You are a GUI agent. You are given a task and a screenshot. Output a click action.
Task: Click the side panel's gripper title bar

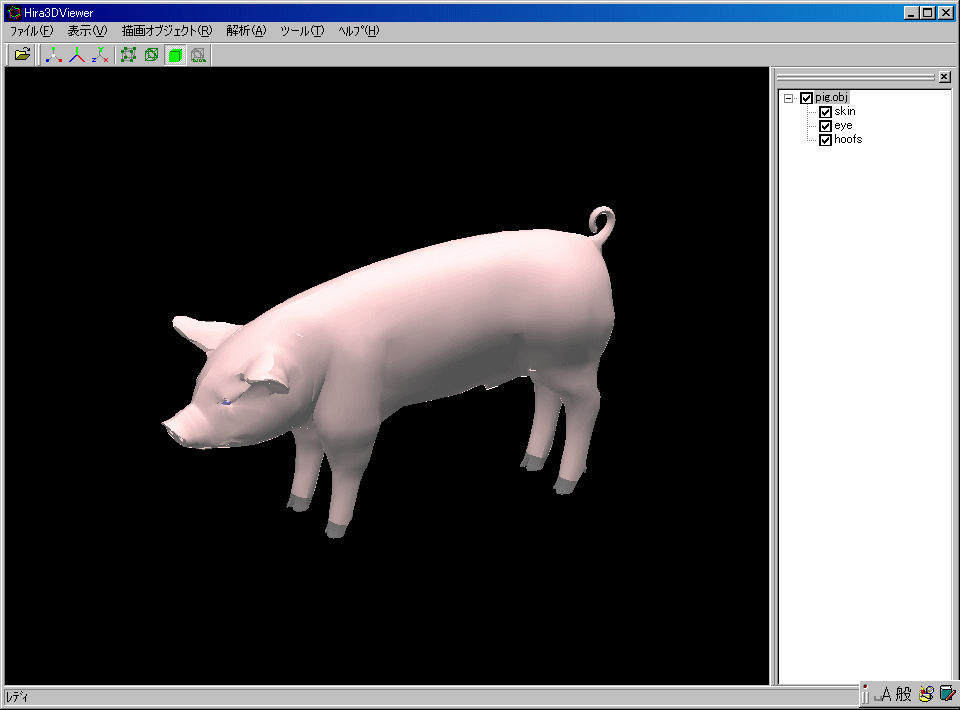855,77
